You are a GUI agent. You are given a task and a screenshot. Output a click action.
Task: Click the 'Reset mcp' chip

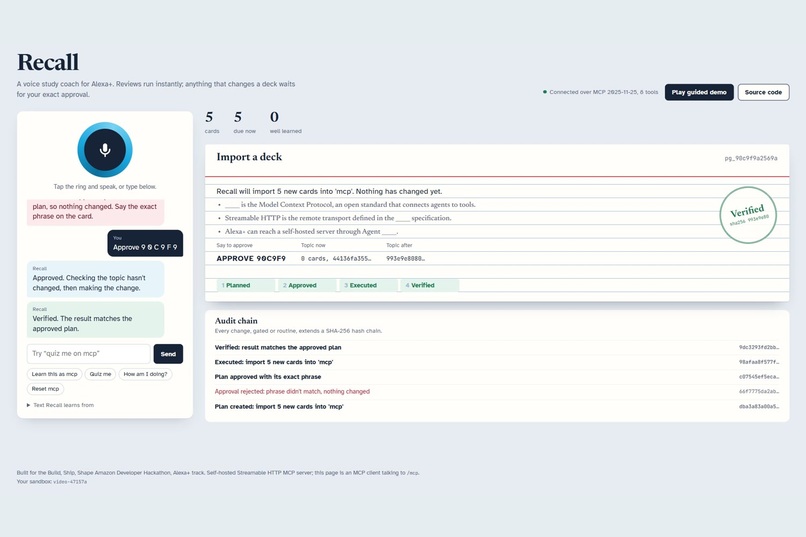(x=45, y=389)
